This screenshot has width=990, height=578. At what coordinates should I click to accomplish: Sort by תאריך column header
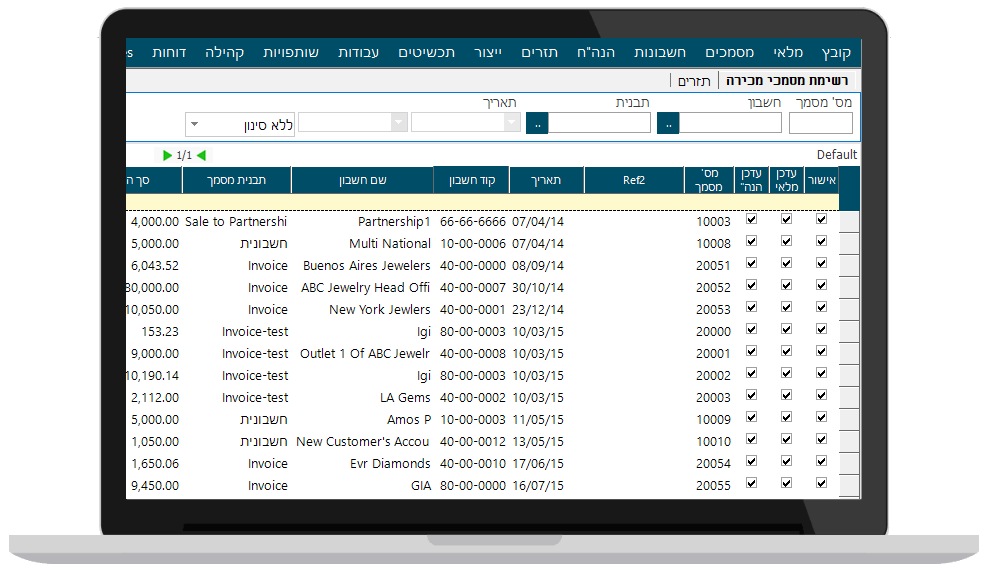click(546, 180)
